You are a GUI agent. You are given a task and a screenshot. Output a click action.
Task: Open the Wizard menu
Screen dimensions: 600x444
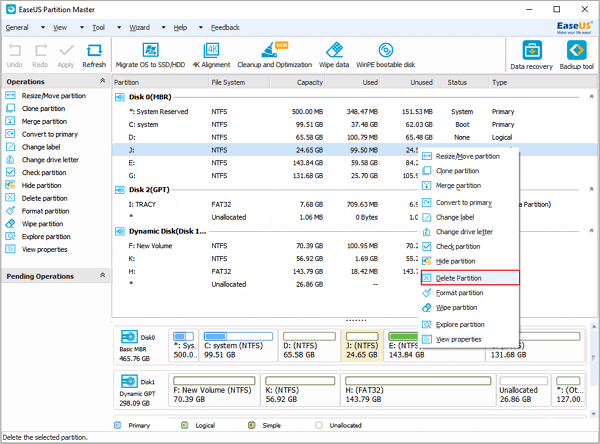(140, 28)
